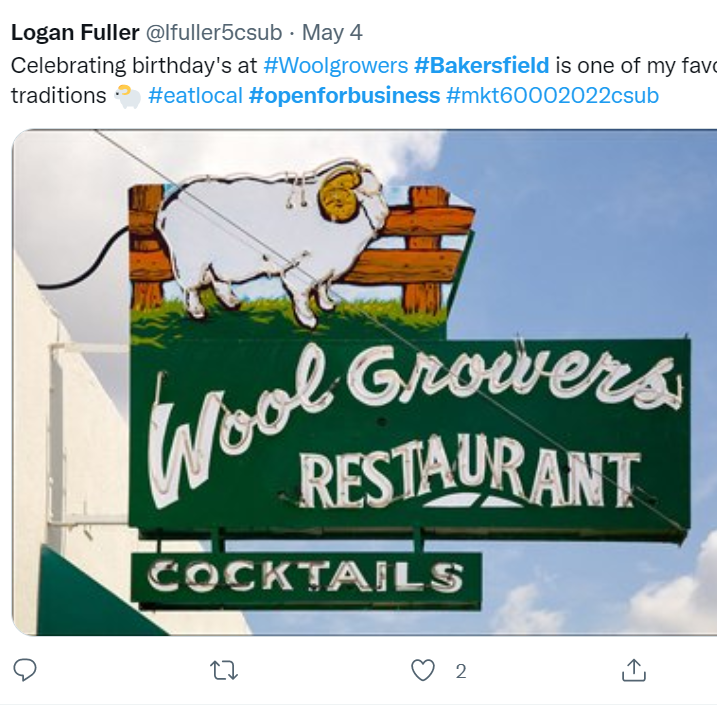Open Logan Fuller's profile name
717x717 pixels.
[75, 33]
